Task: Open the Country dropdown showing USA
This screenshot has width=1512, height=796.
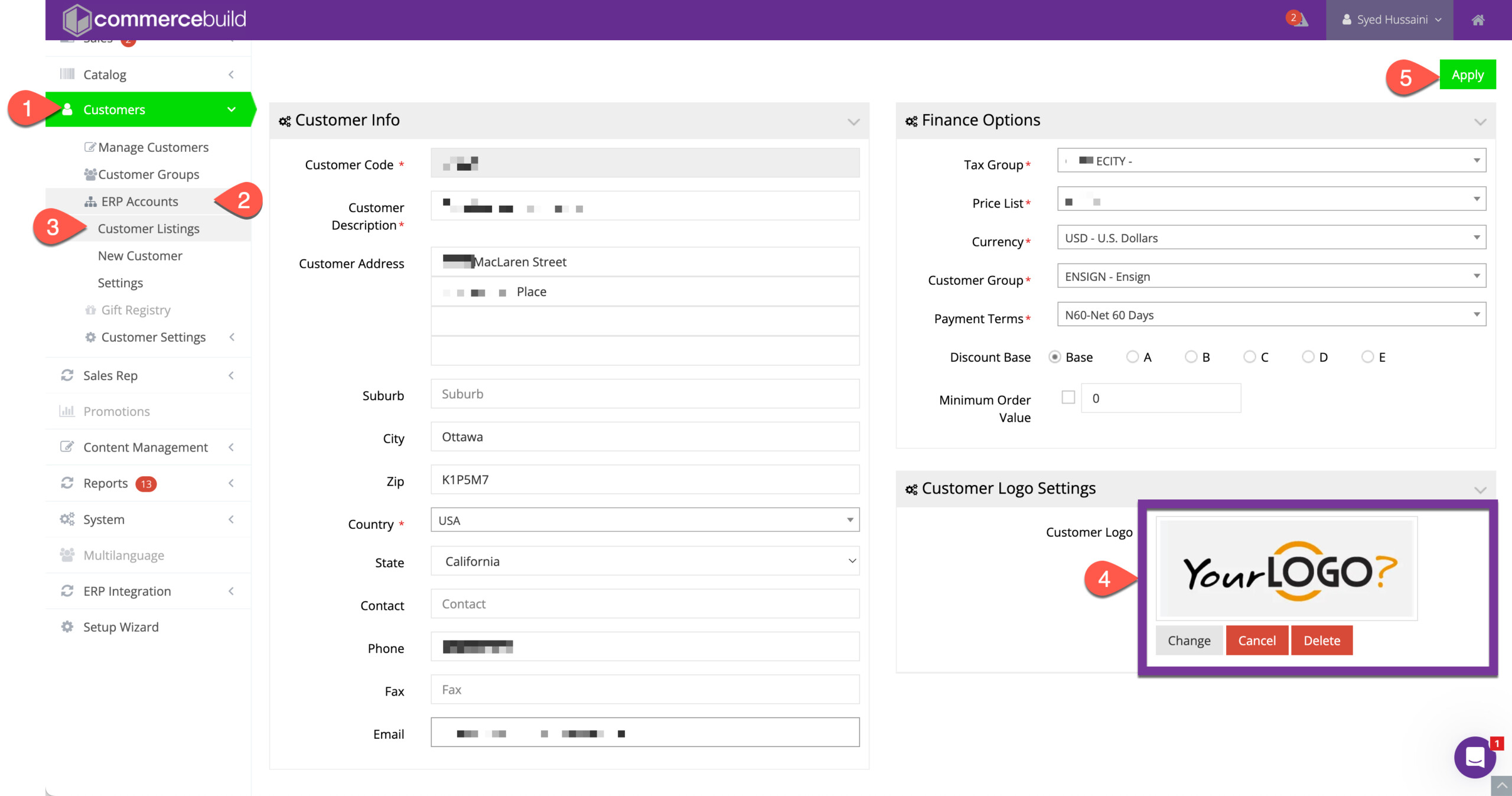Action: (645, 520)
